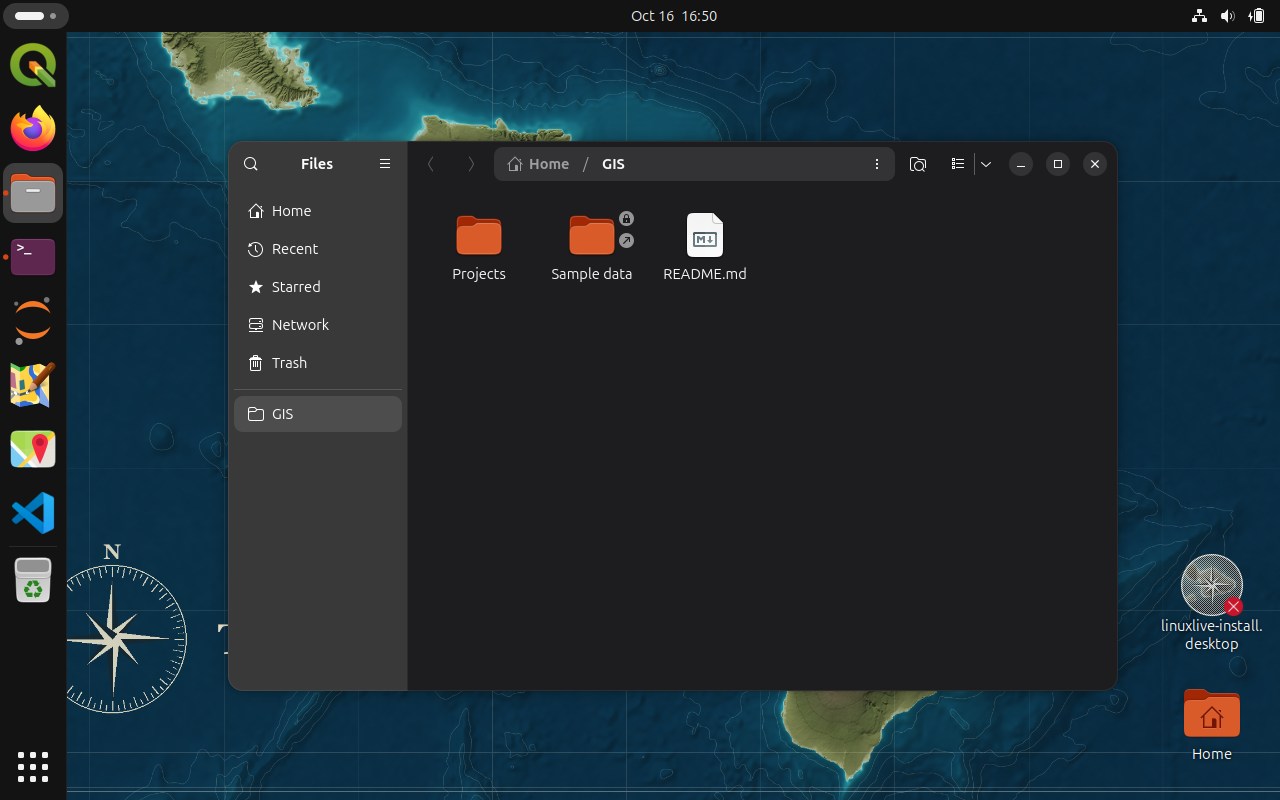1280x800 pixels.
Task: Launch QGIS from the dock
Action: (33, 65)
